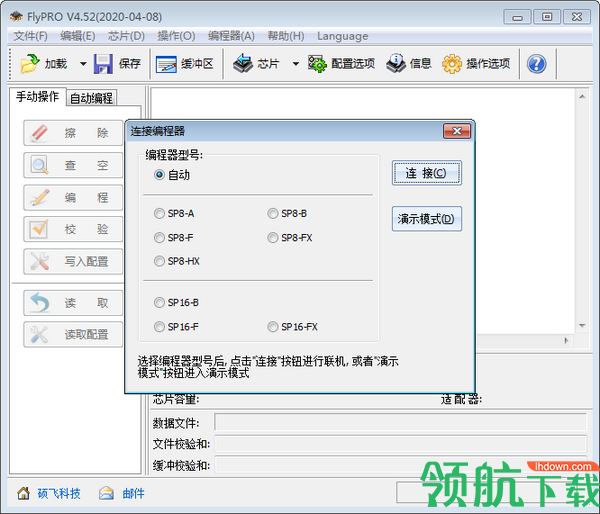The image size is (600, 514).
Task: Switch to the 手动操作 tab
Action: pyautogui.click(x=38, y=97)
